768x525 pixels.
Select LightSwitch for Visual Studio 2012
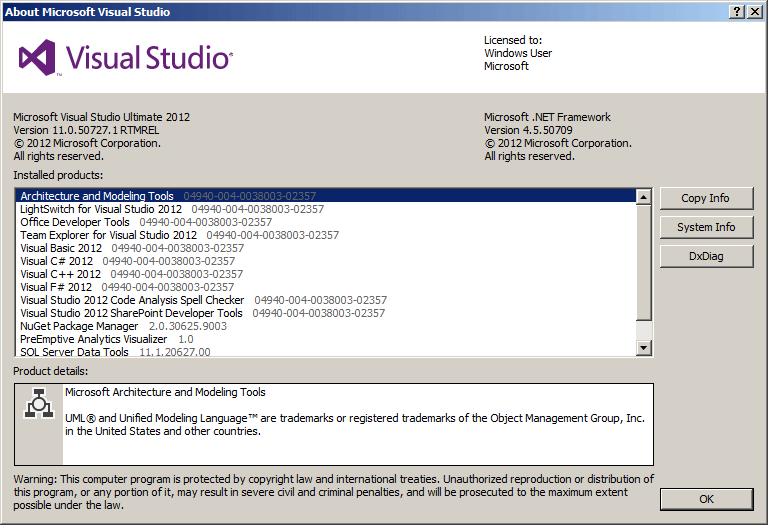coord(326,209)
